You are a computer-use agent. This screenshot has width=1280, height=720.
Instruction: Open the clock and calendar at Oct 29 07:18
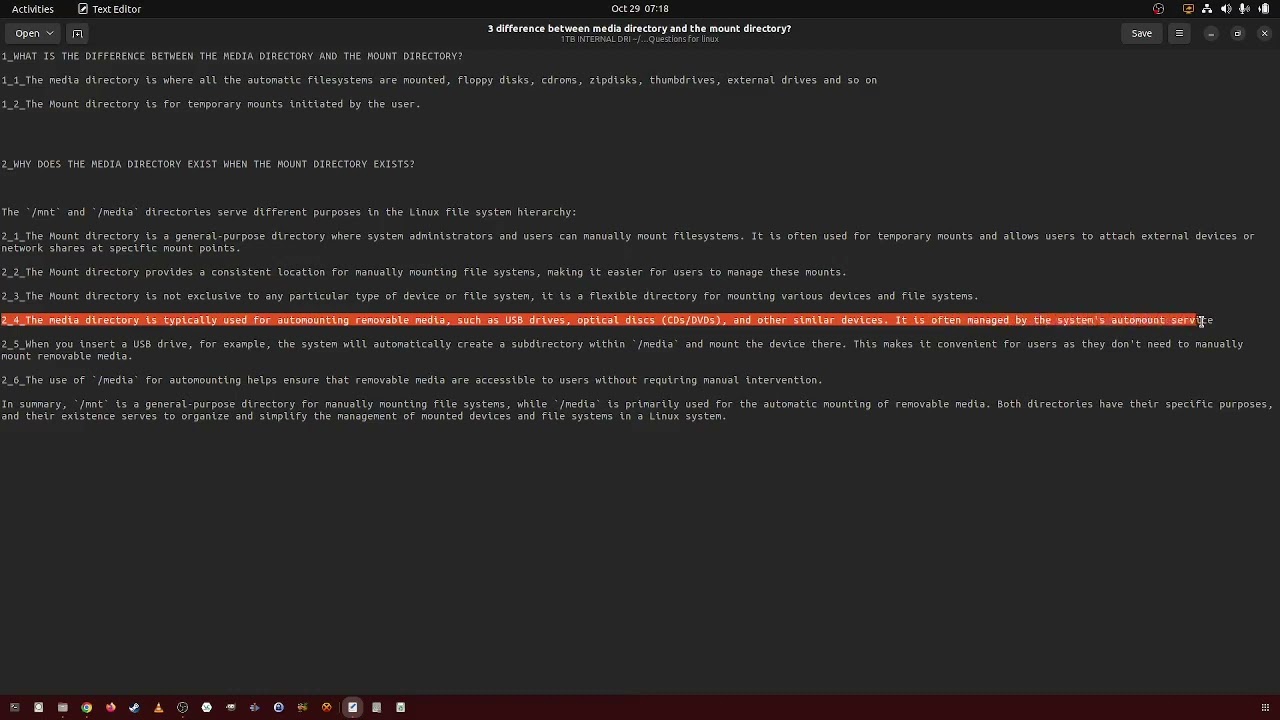[640, 9]
